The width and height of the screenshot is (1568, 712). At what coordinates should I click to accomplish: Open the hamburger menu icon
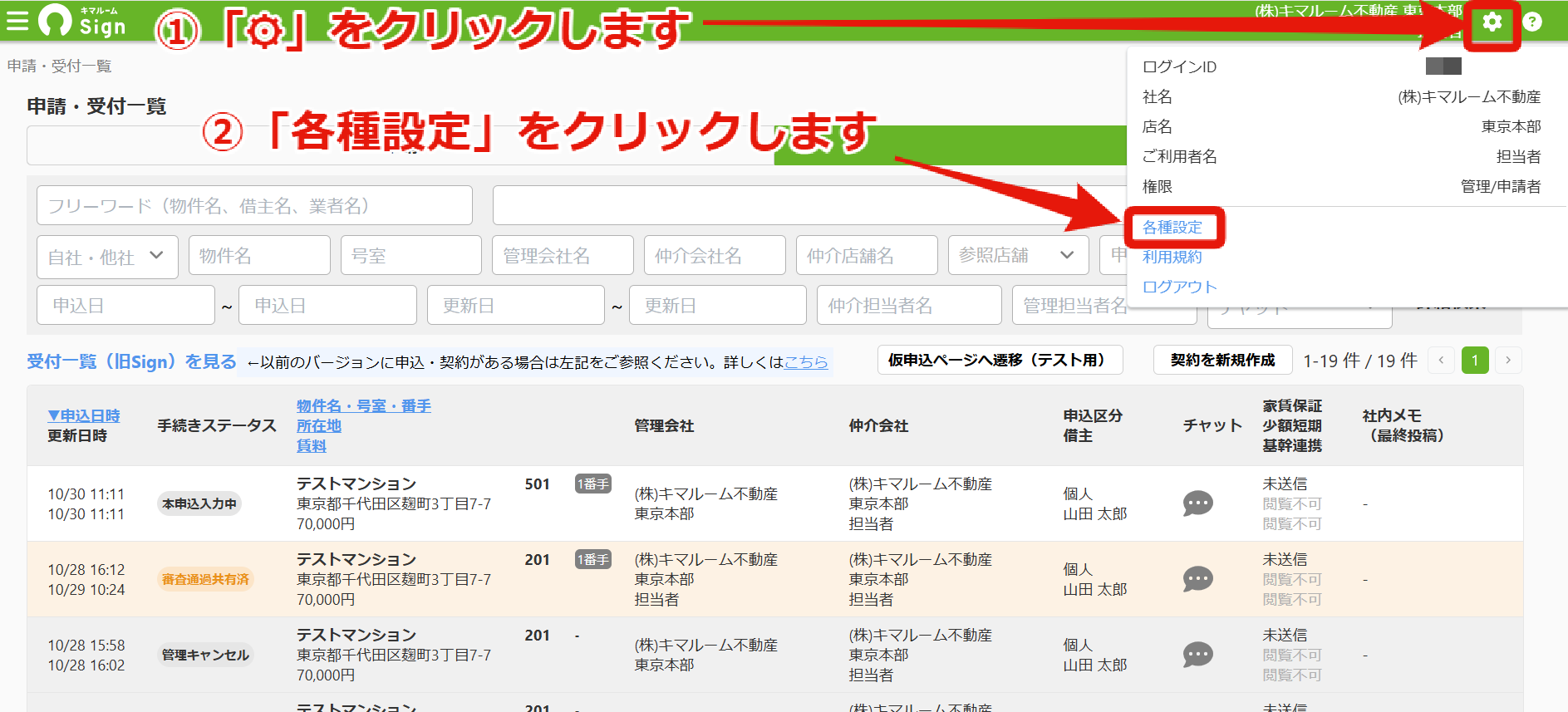(17, 21)
